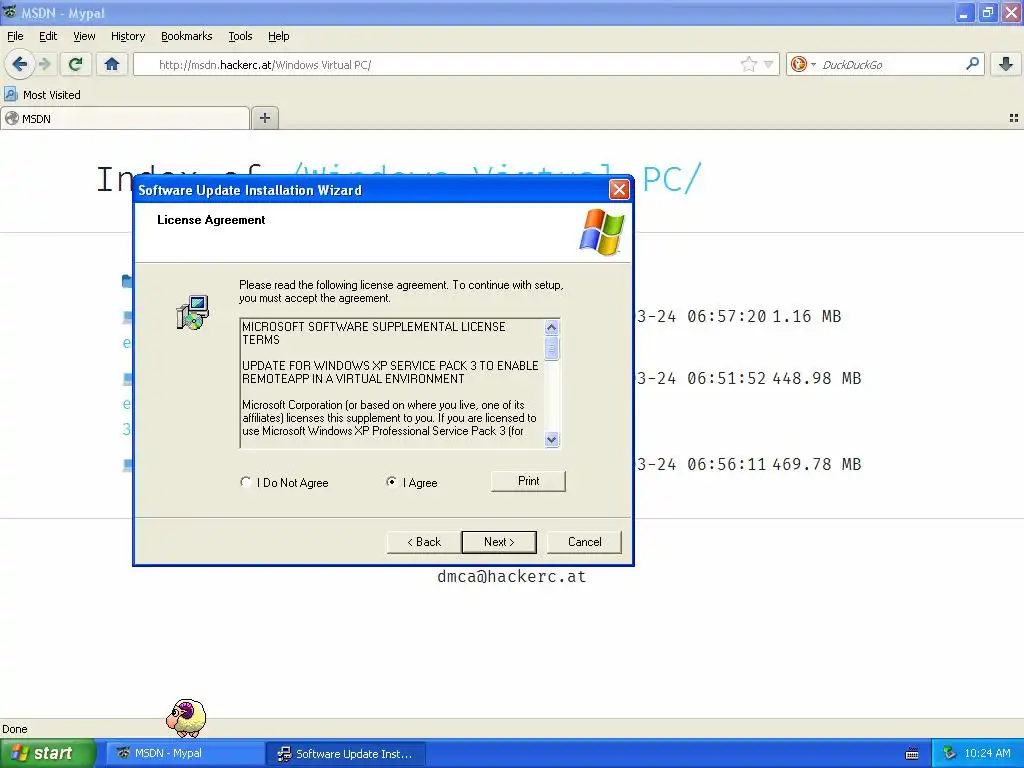The image size is (1024, 768).
Task: Open the Most Visited bookmarks folder
Action: click(x=43, y=95)
